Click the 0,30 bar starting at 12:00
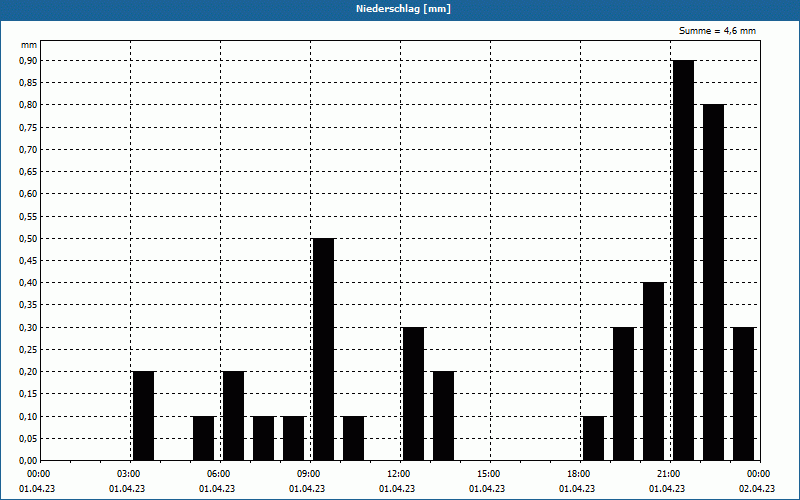This screenshot has height=500, width=800. pyautogui.click(x=413, y=394)
